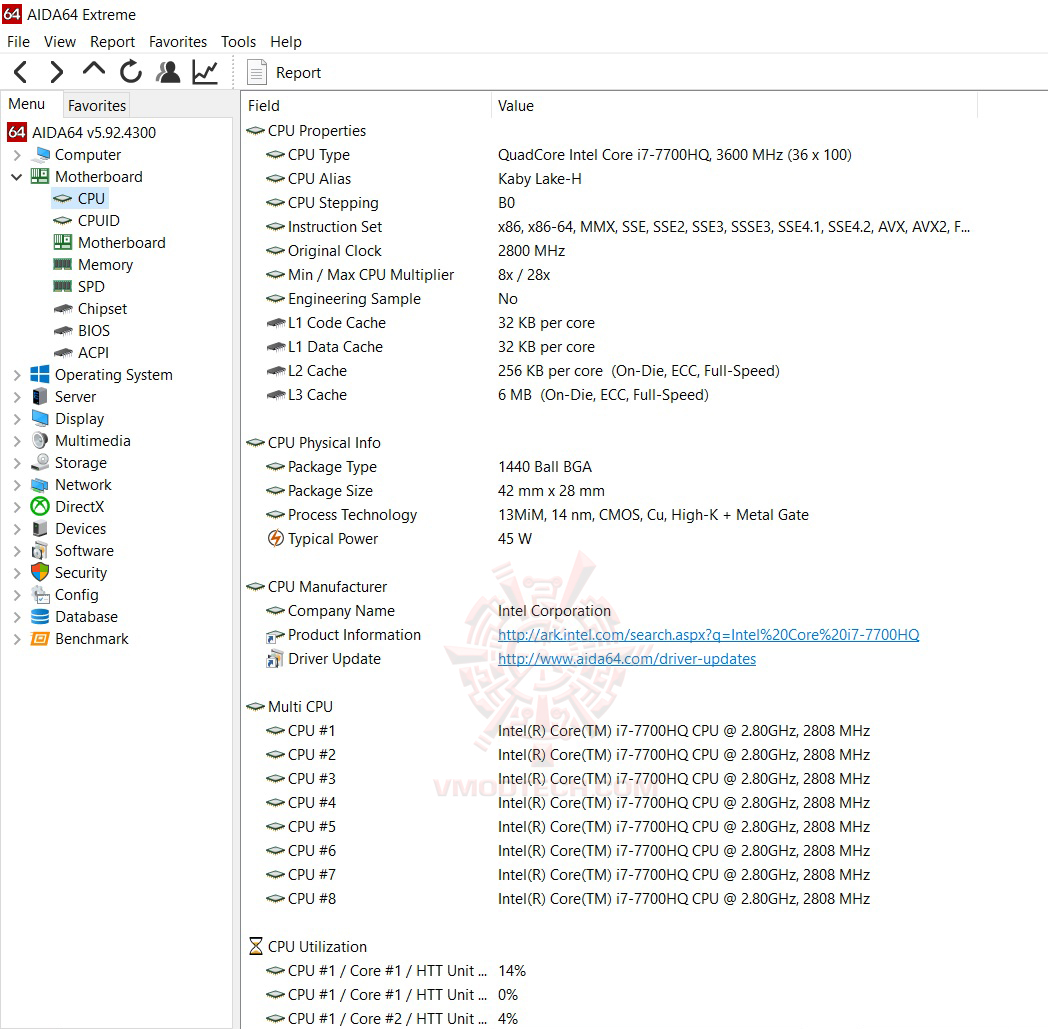Select the Config tree item
This screenshot has width=1048, height=1029.
tap(76, 595)
